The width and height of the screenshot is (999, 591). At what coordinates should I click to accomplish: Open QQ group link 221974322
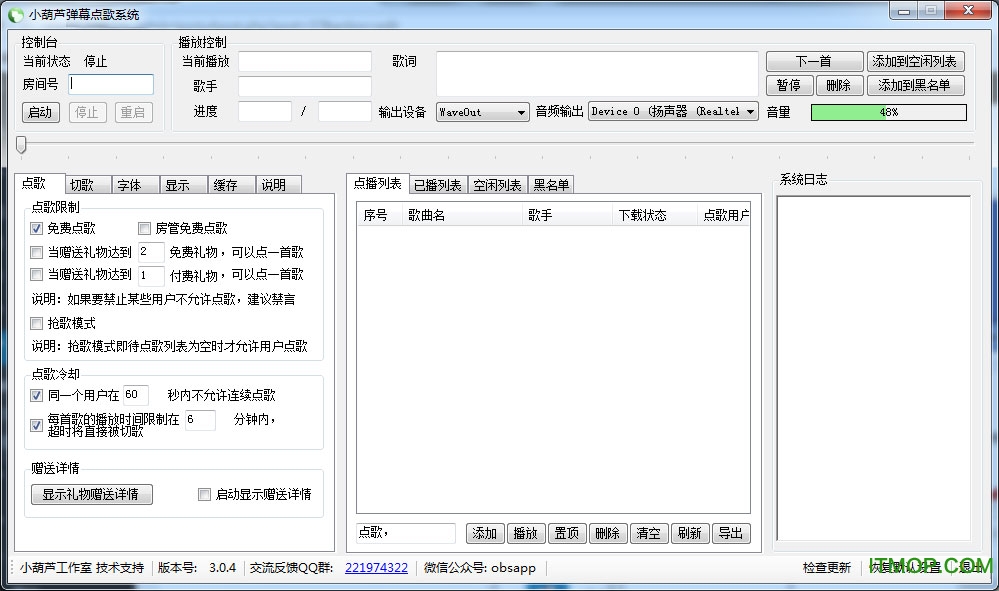pos(376,566)
